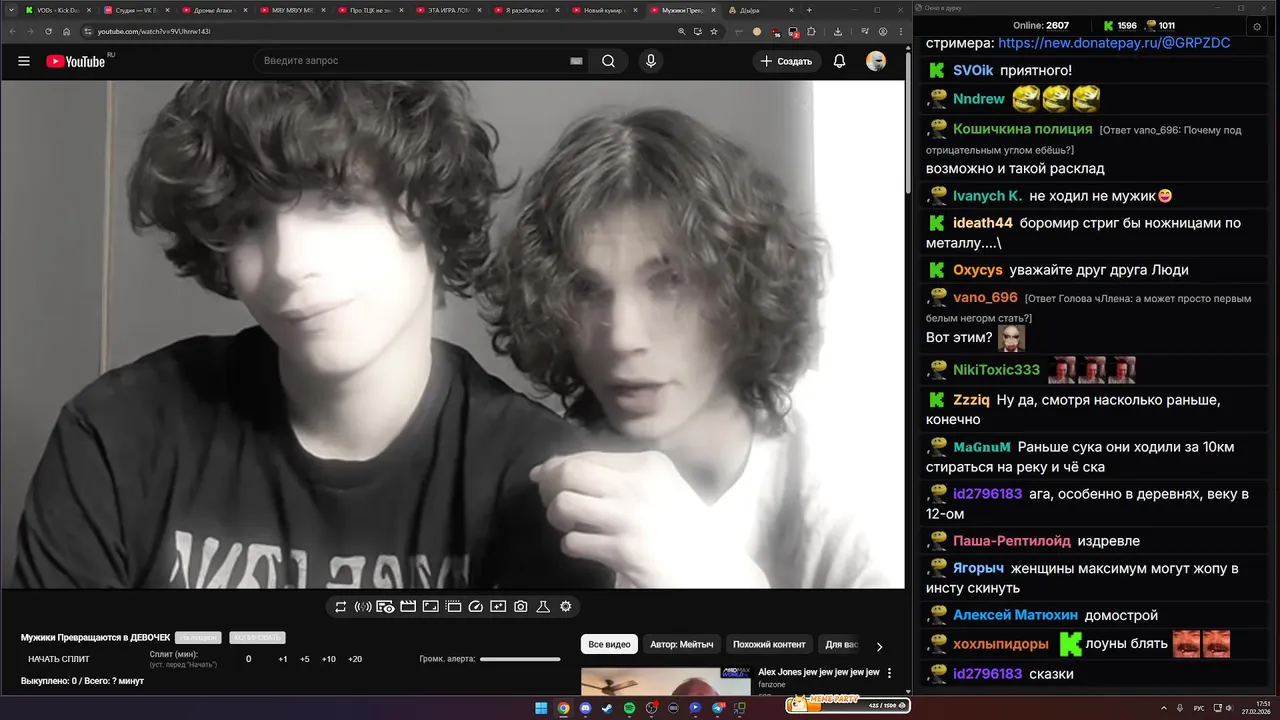Open the YouTube hamburger guide menu
The height and width of the screenshot is (720, 1280).
(x=24, y=61)
